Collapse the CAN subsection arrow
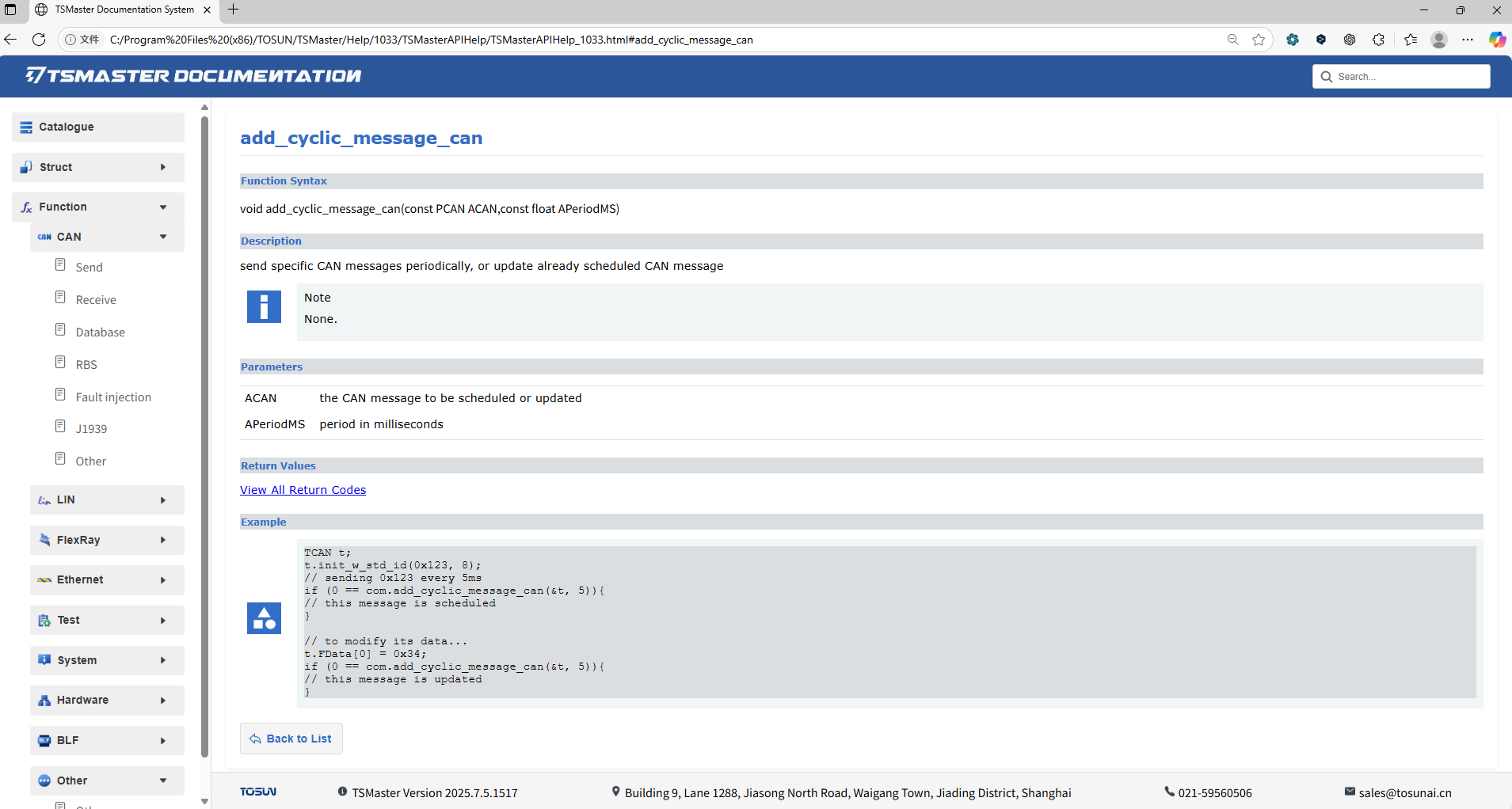The image size is (1512, 809). pos(163,237)
